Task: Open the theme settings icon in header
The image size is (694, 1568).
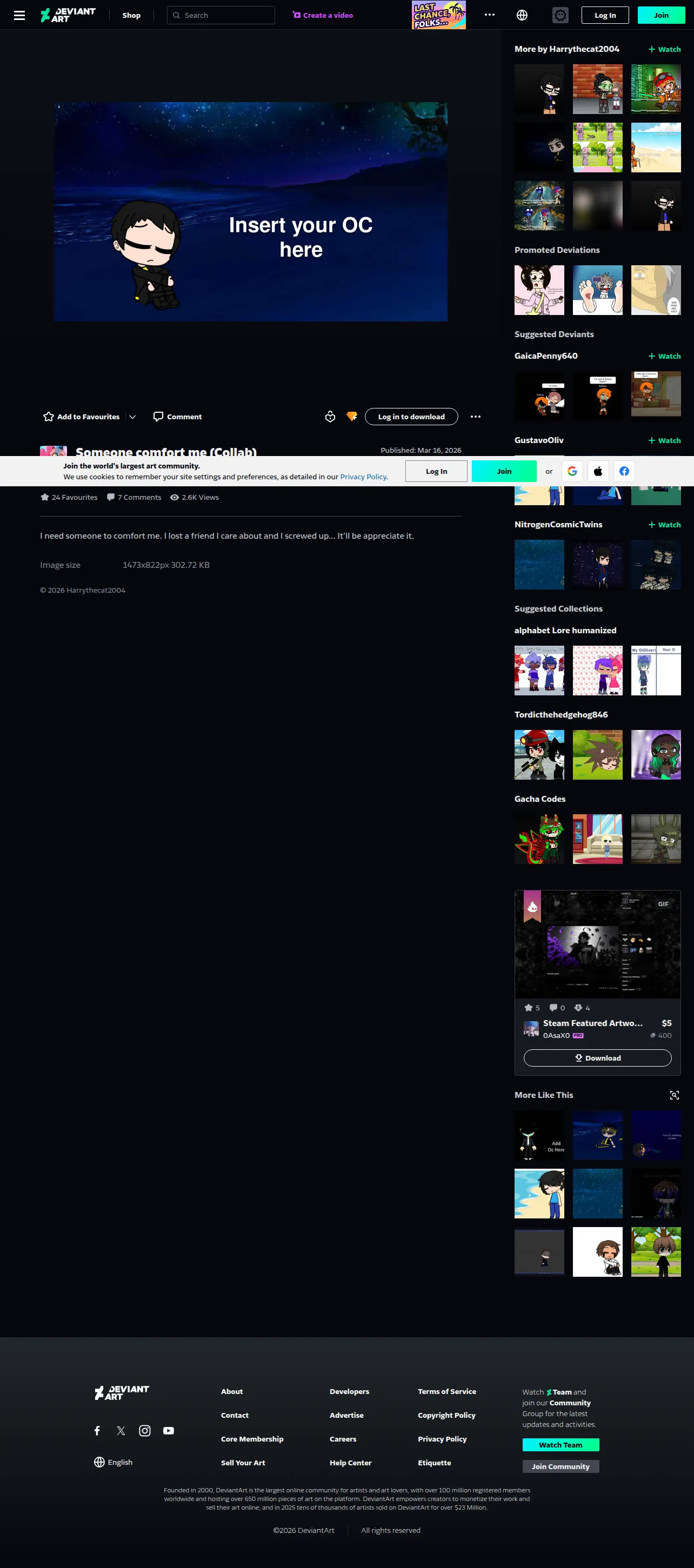Action: coord(560,15)
